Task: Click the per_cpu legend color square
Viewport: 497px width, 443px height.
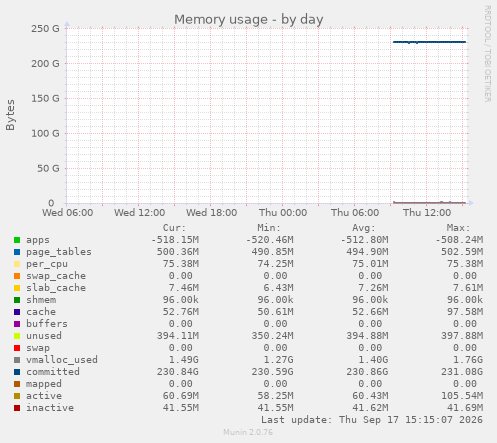Action: click(x=17, y=264)
